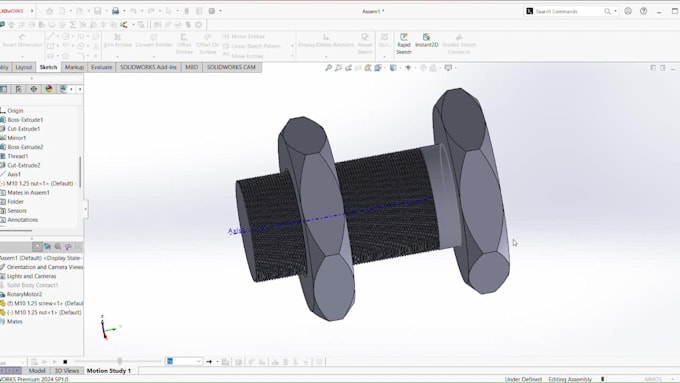
Task: Switch to the Layout tab
Action: [x=23, y=67]
